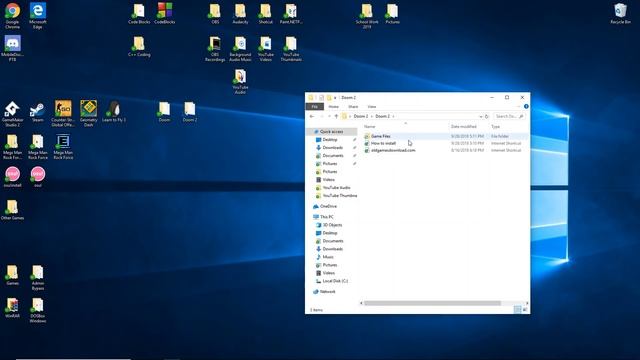
Task: Refresh the Explorer address bar
Action: point(487,116)
